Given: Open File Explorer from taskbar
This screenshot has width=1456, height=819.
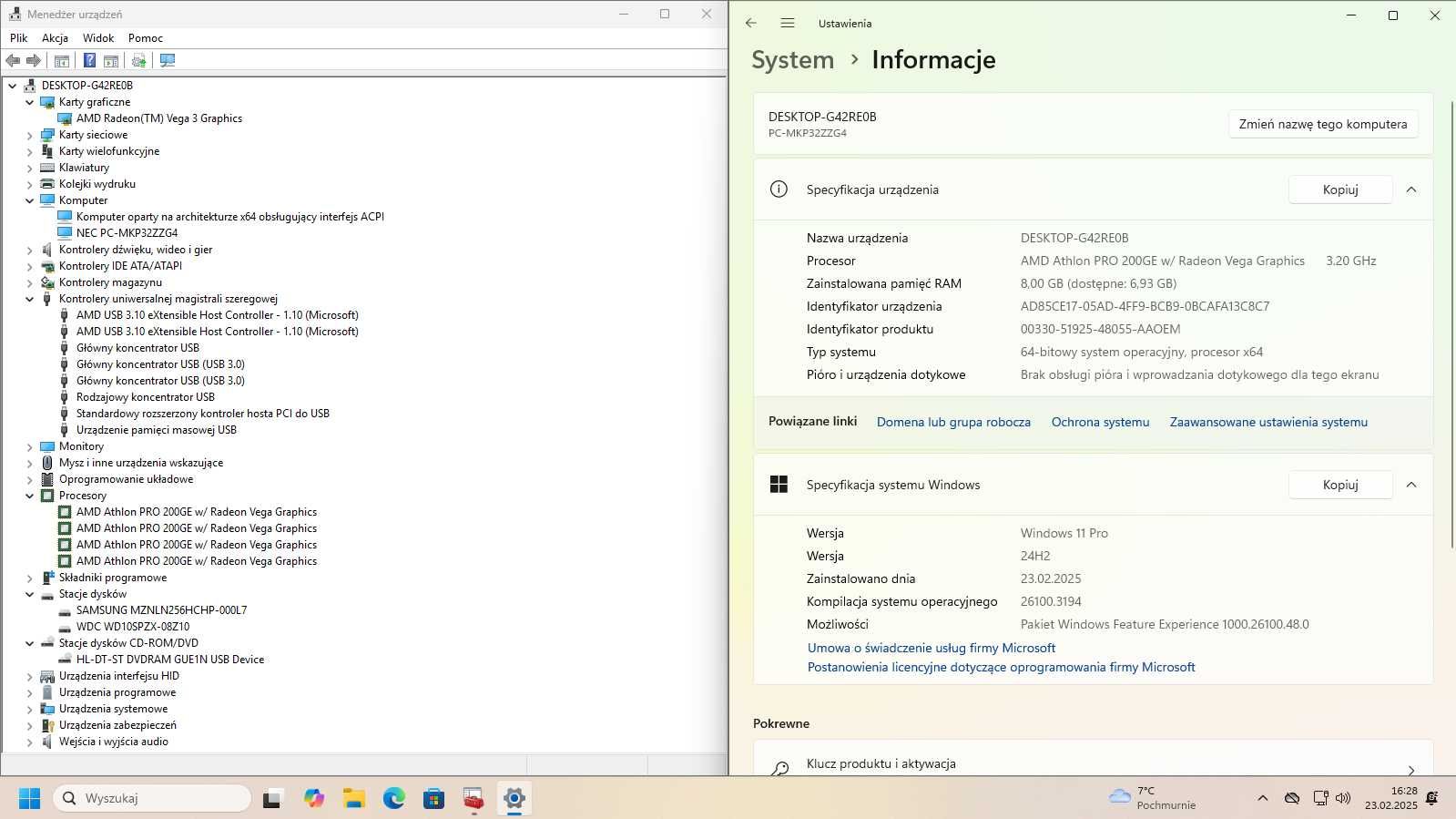Looking at the screenshot, I should point(354,799).
